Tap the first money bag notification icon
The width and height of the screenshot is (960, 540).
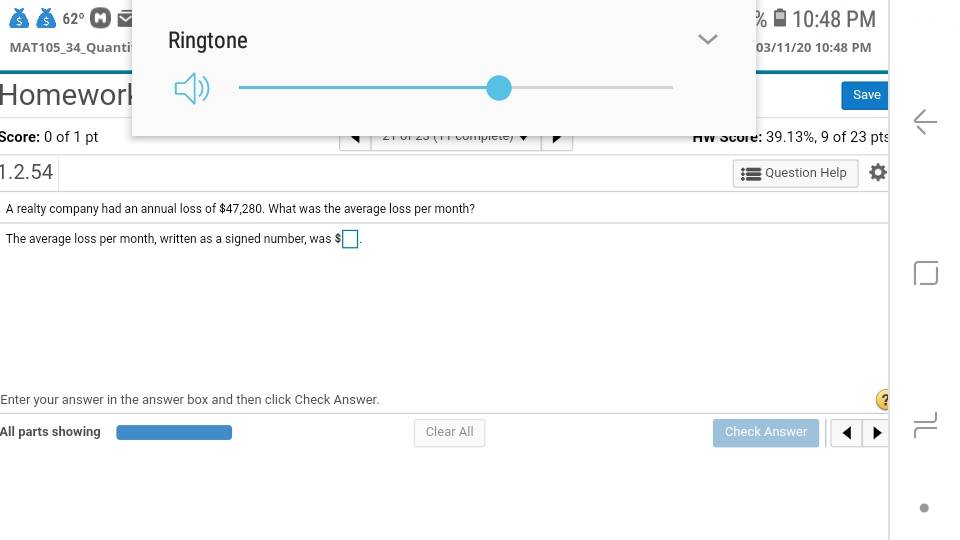(x=18, y=19)
